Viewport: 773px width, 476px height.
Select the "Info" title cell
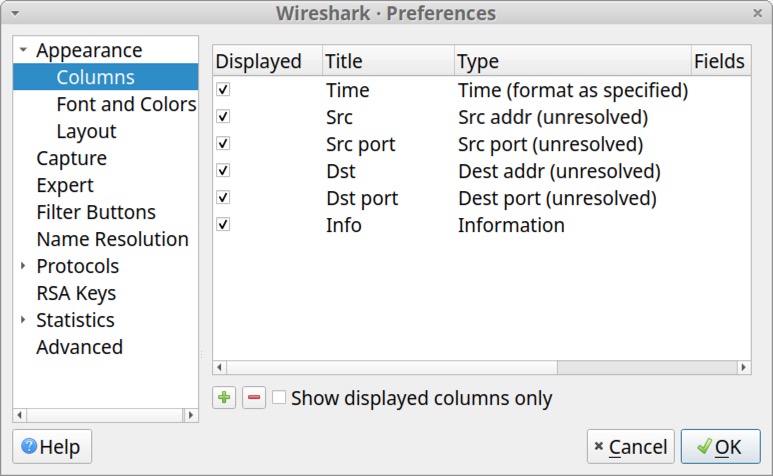(344, 225)
